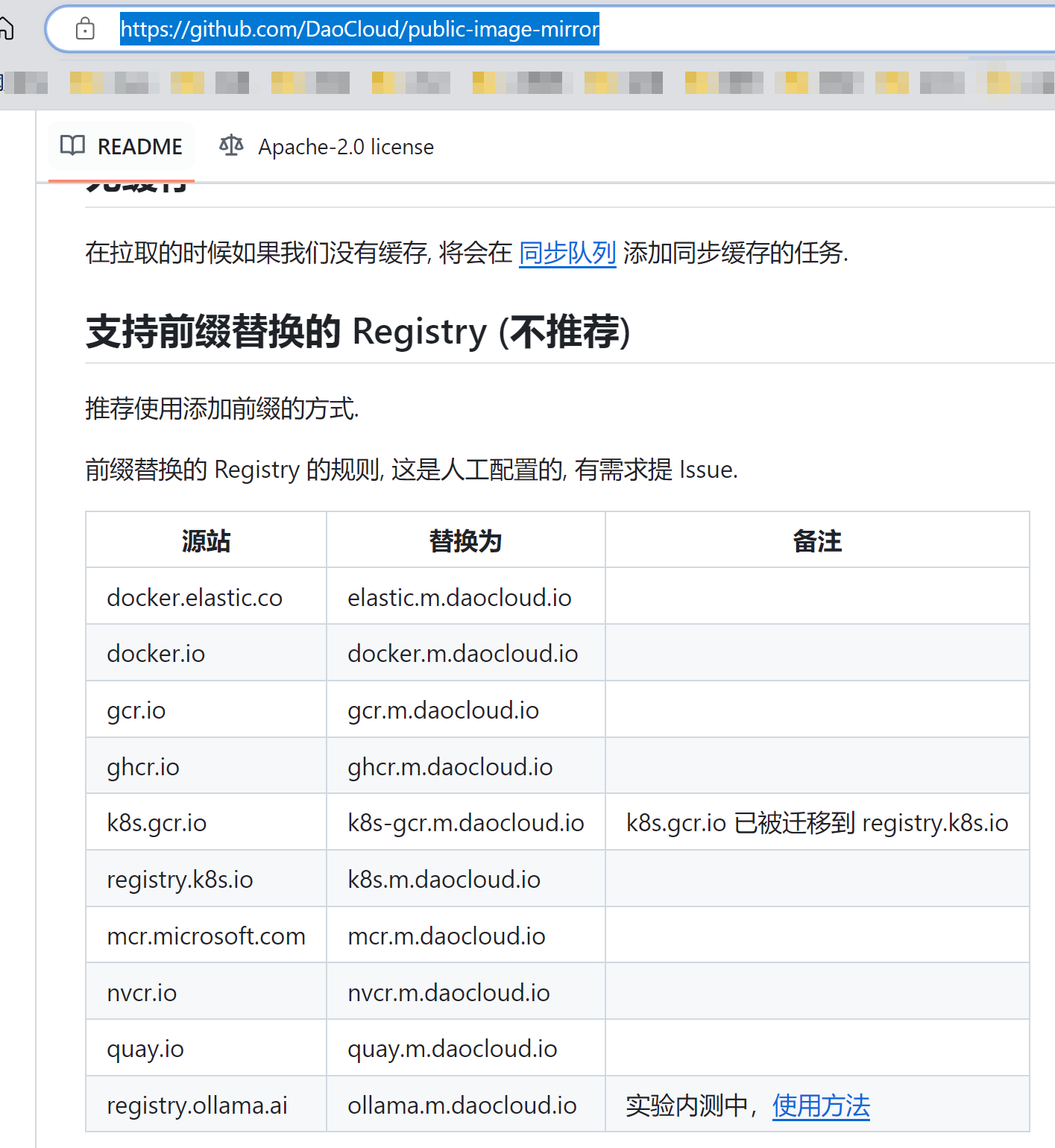Select the docker.elastic.co cell
Viewport: 1055px width, 1148px height.
pos(206,596)
